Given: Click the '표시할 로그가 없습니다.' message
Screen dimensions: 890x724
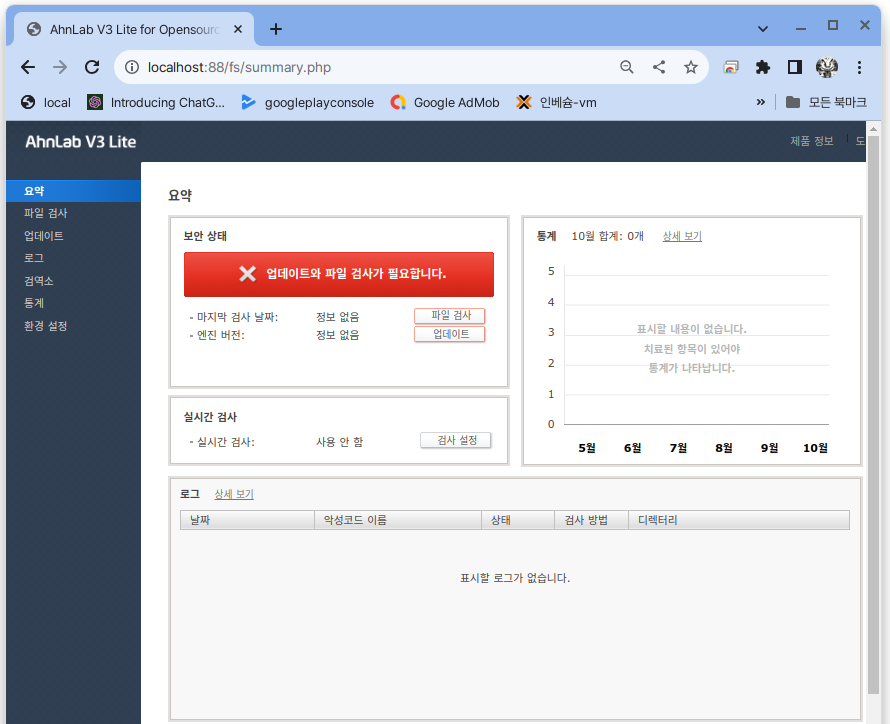Looking at the screenshot, I should tap(515, 578).
